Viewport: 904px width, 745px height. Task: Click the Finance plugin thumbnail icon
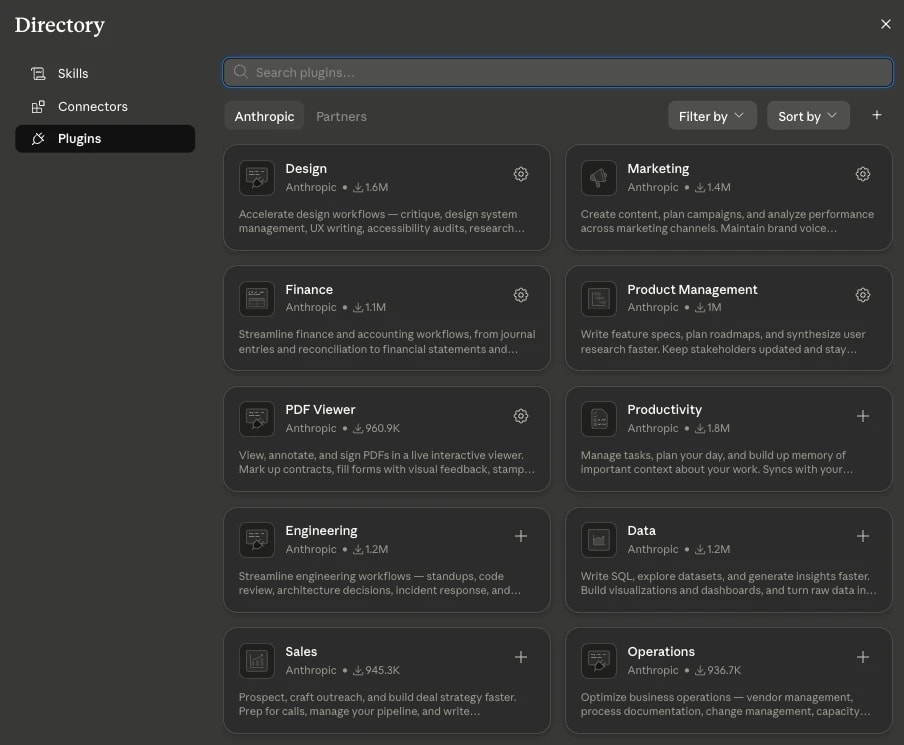click(x=257, y=299)
